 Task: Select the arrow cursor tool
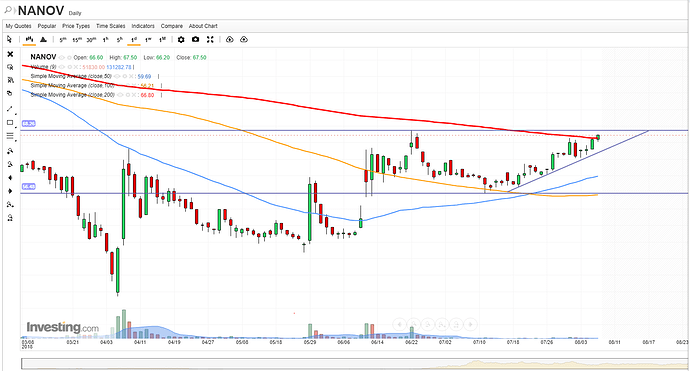9,40
